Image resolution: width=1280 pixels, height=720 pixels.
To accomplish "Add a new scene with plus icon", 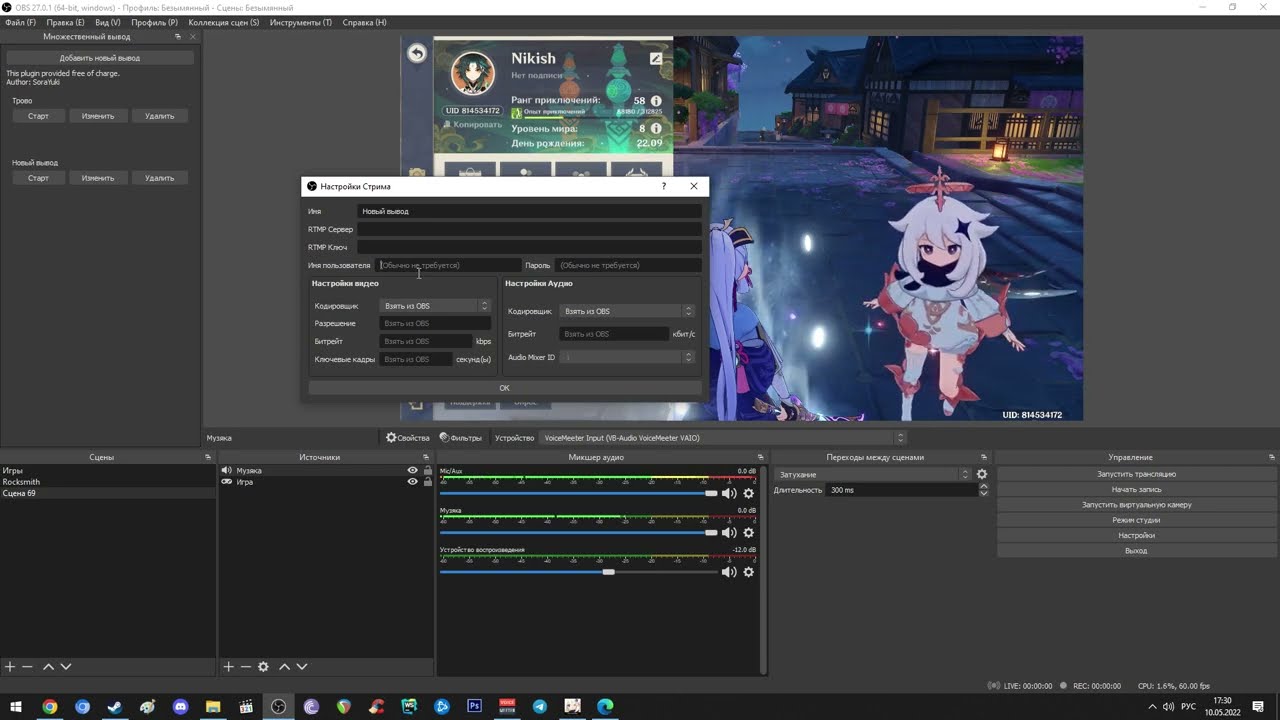I will [10, 667].
